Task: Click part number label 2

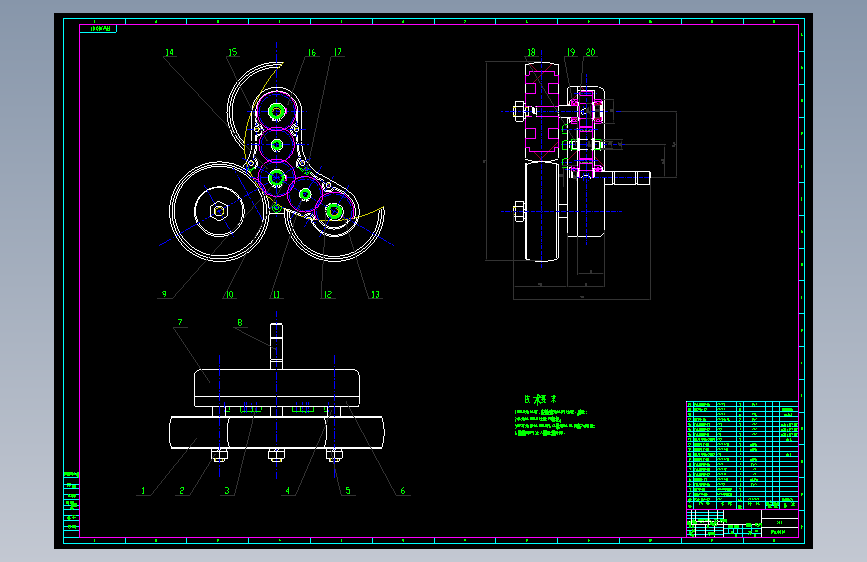Action: click(181, 490)
